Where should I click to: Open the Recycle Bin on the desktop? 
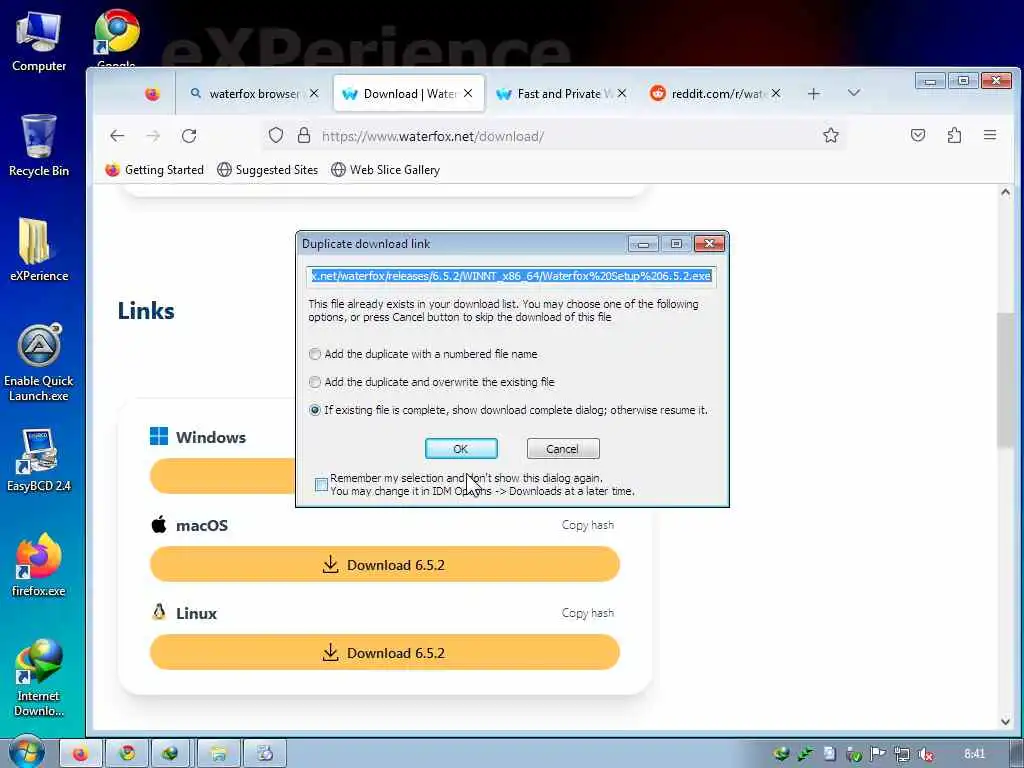(39, 146)
